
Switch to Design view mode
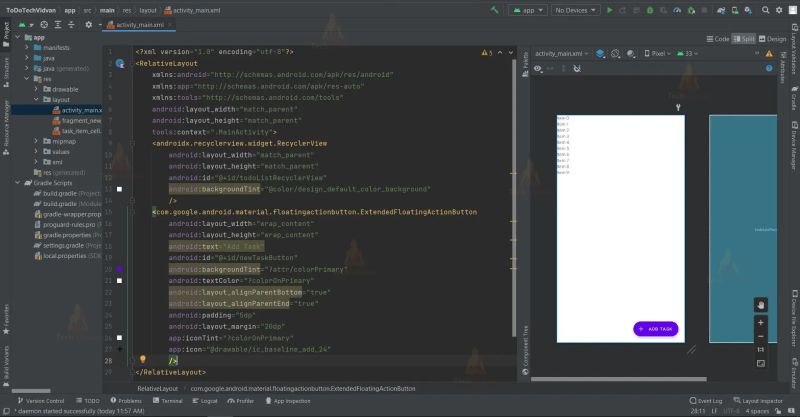coord(772,39)
